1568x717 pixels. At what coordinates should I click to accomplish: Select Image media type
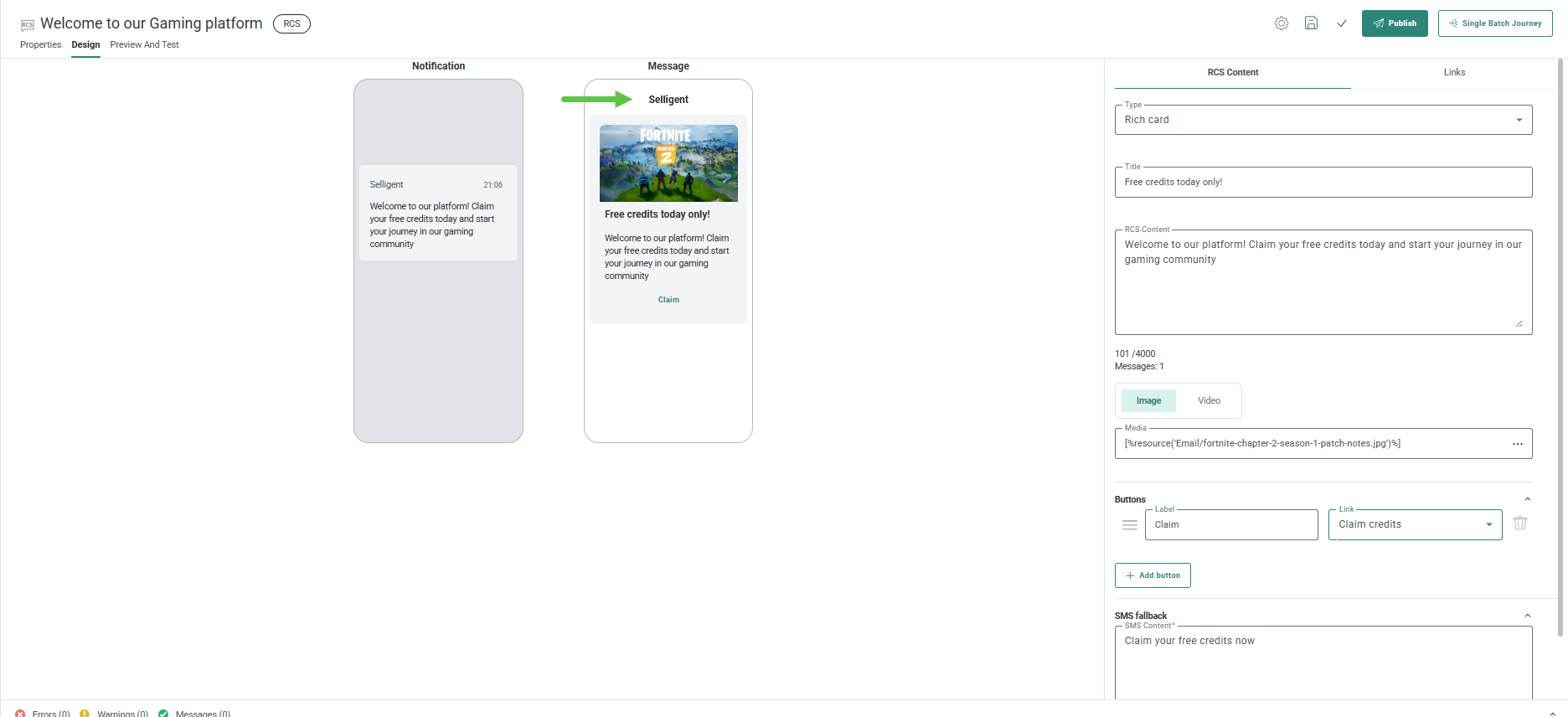click(x=1148, y=401)
